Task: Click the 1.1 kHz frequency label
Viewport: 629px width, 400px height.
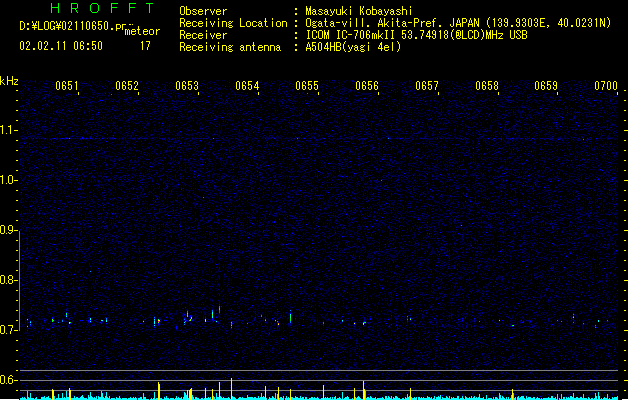Action: coord(8,130)
